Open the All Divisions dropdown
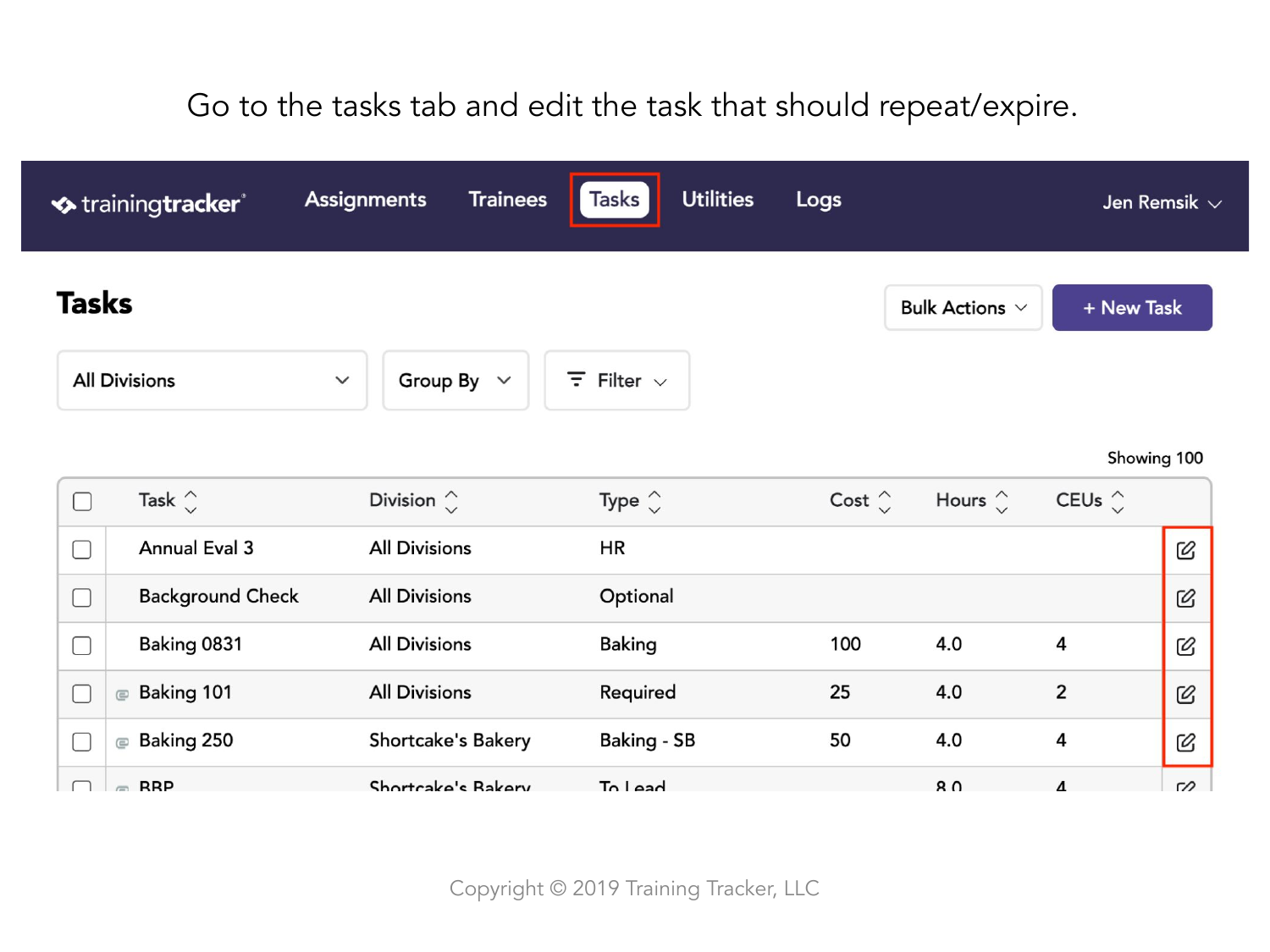This screenshot has height=952, width=1270. tap(213, 381)
